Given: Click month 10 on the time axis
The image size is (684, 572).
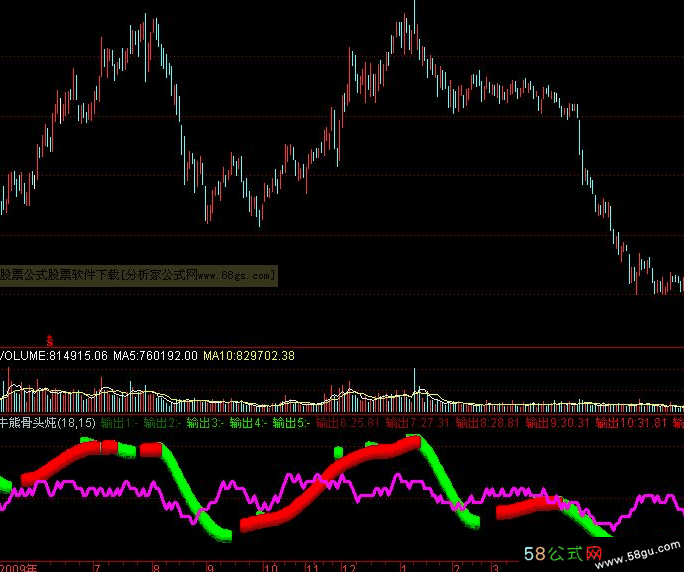Looking at the screenshot, I should tap(270, 566).
